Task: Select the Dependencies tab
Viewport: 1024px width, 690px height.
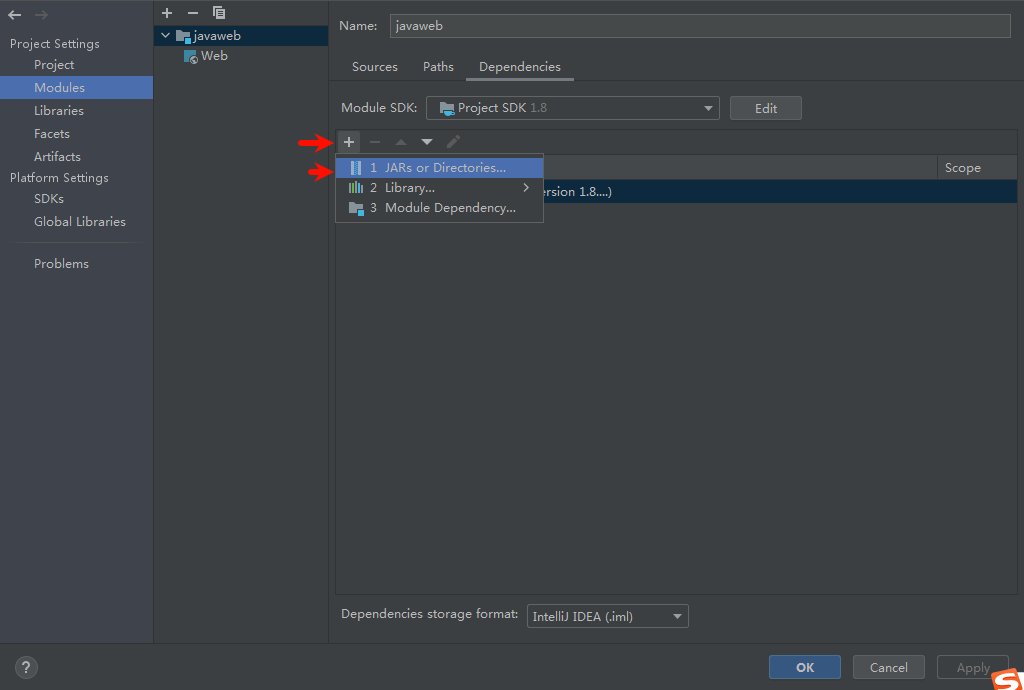Action: [x=520, y=67]
